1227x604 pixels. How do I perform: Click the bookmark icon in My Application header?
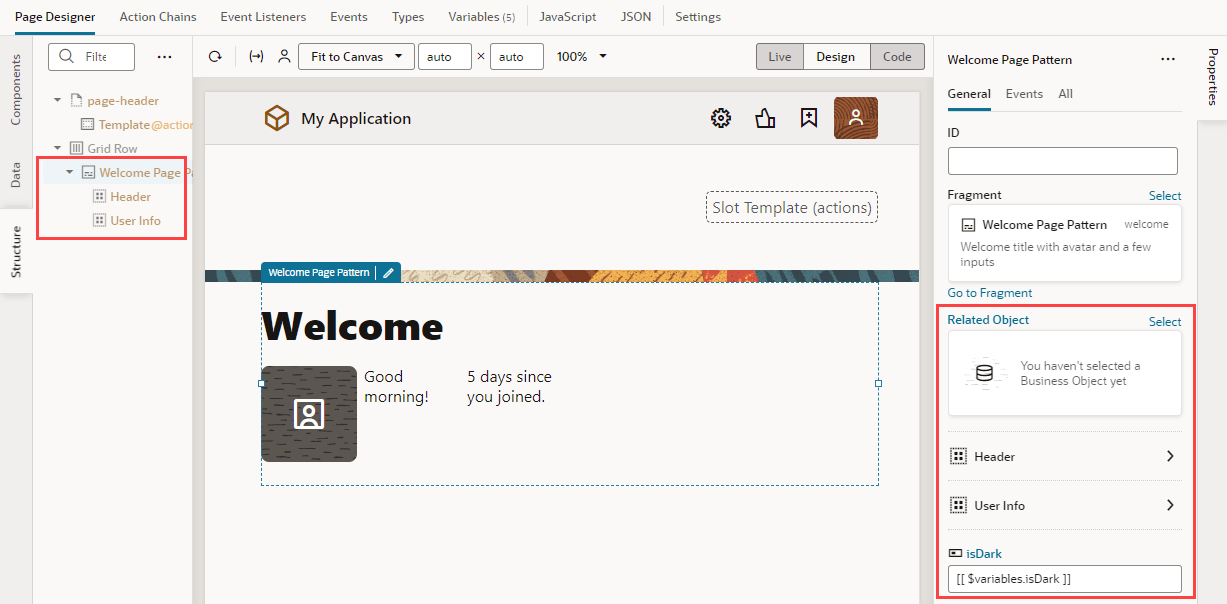click(809, 118)
